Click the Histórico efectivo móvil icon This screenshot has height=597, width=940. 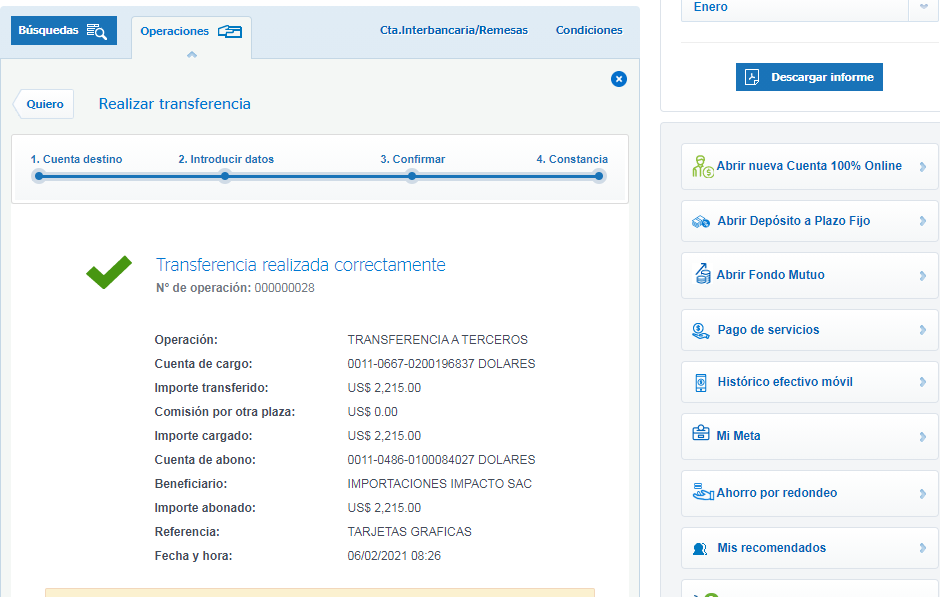coord(700,382)
